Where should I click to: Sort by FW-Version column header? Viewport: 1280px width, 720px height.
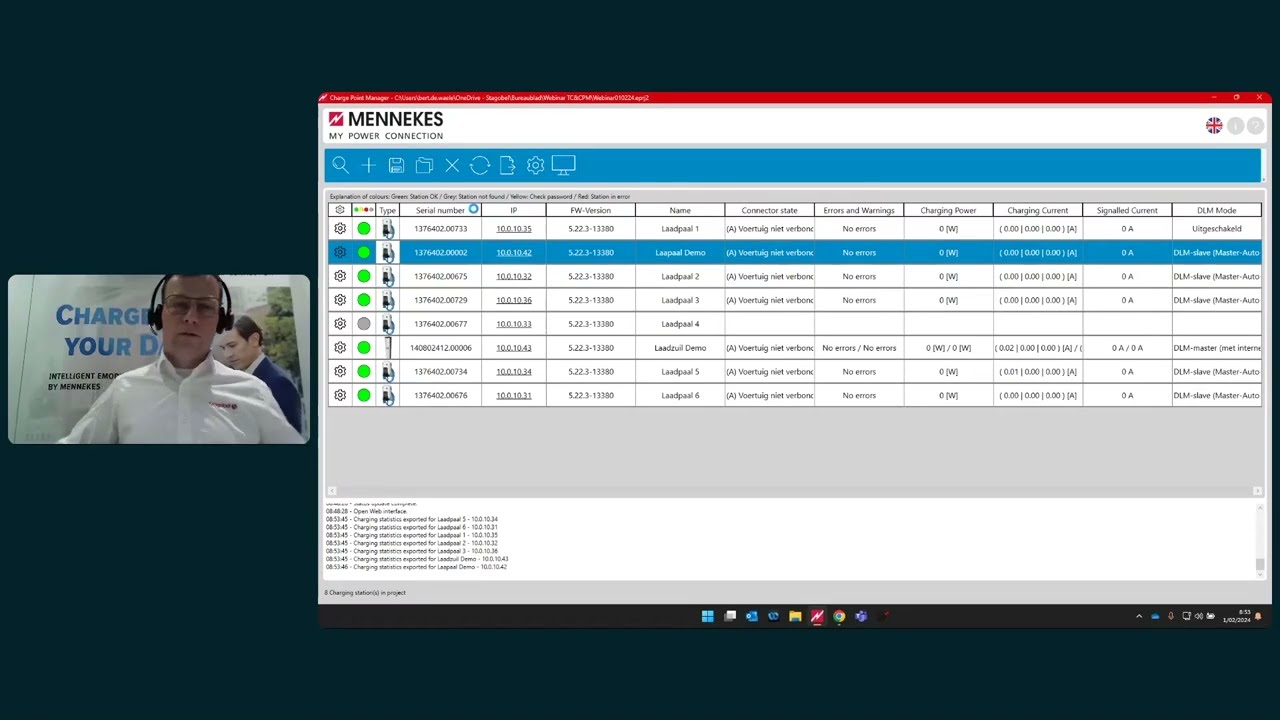(x=590, y=211)
